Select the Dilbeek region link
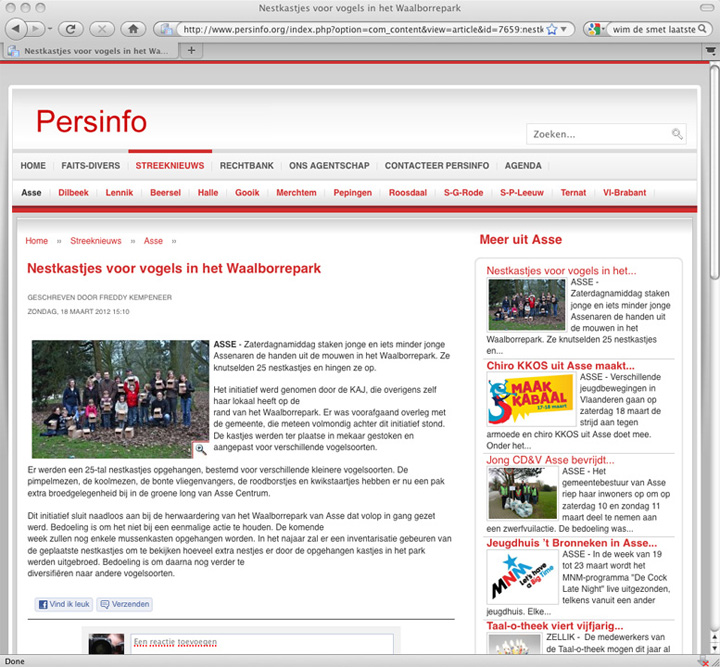The image size is (720, 667). coord(73,193)
